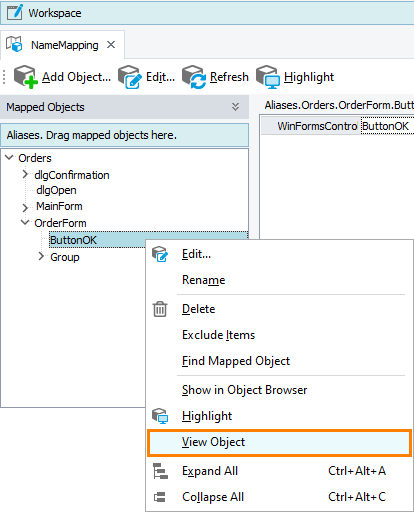Collapse the Orders tree node
Image resolution: width=414 pixels, height=512 pixels.
pyautogui.click(x=10, y=157)
